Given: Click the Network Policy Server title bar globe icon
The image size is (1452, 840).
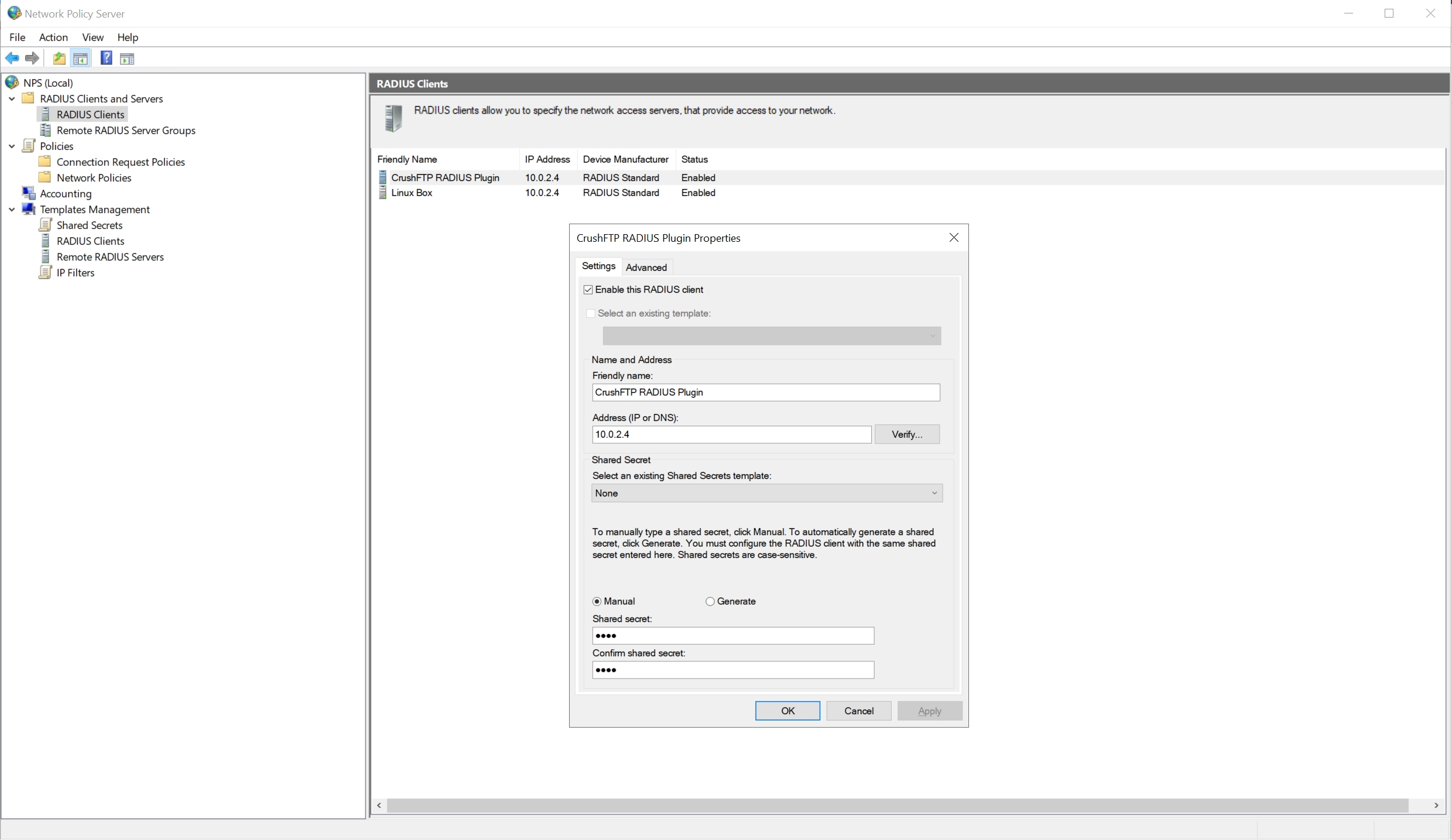Looking at the screenshot, I should tap(14, 13).
